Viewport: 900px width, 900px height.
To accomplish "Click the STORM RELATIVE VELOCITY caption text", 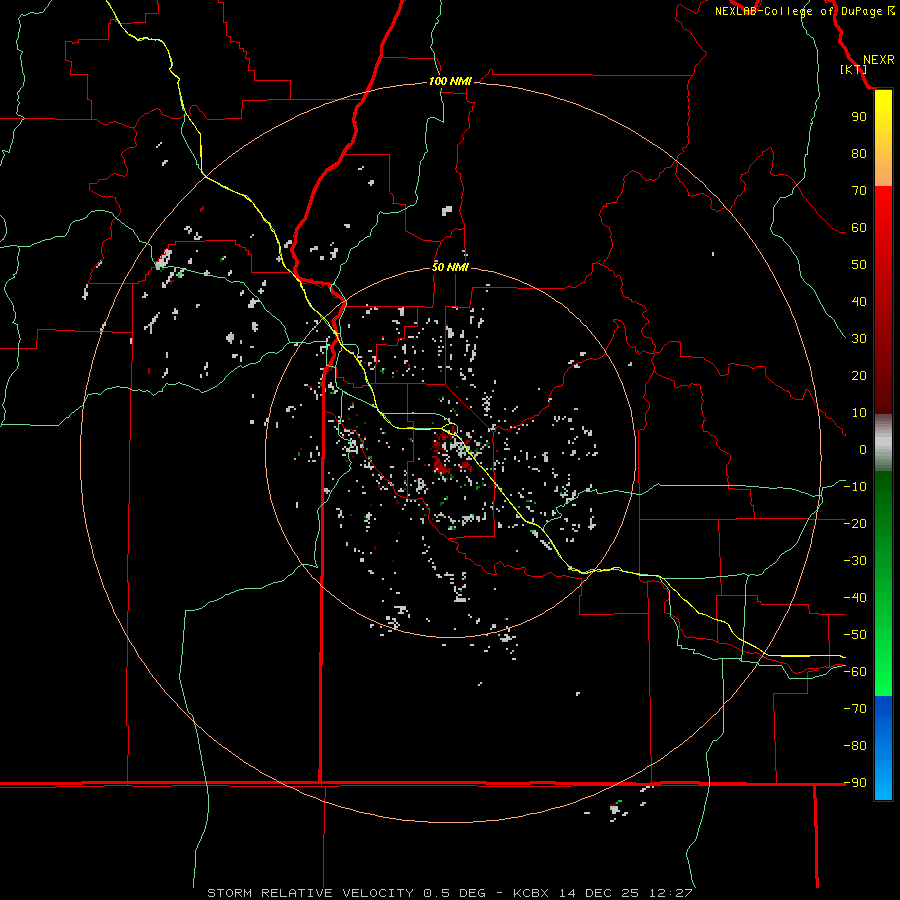I will tap(310, 893).
